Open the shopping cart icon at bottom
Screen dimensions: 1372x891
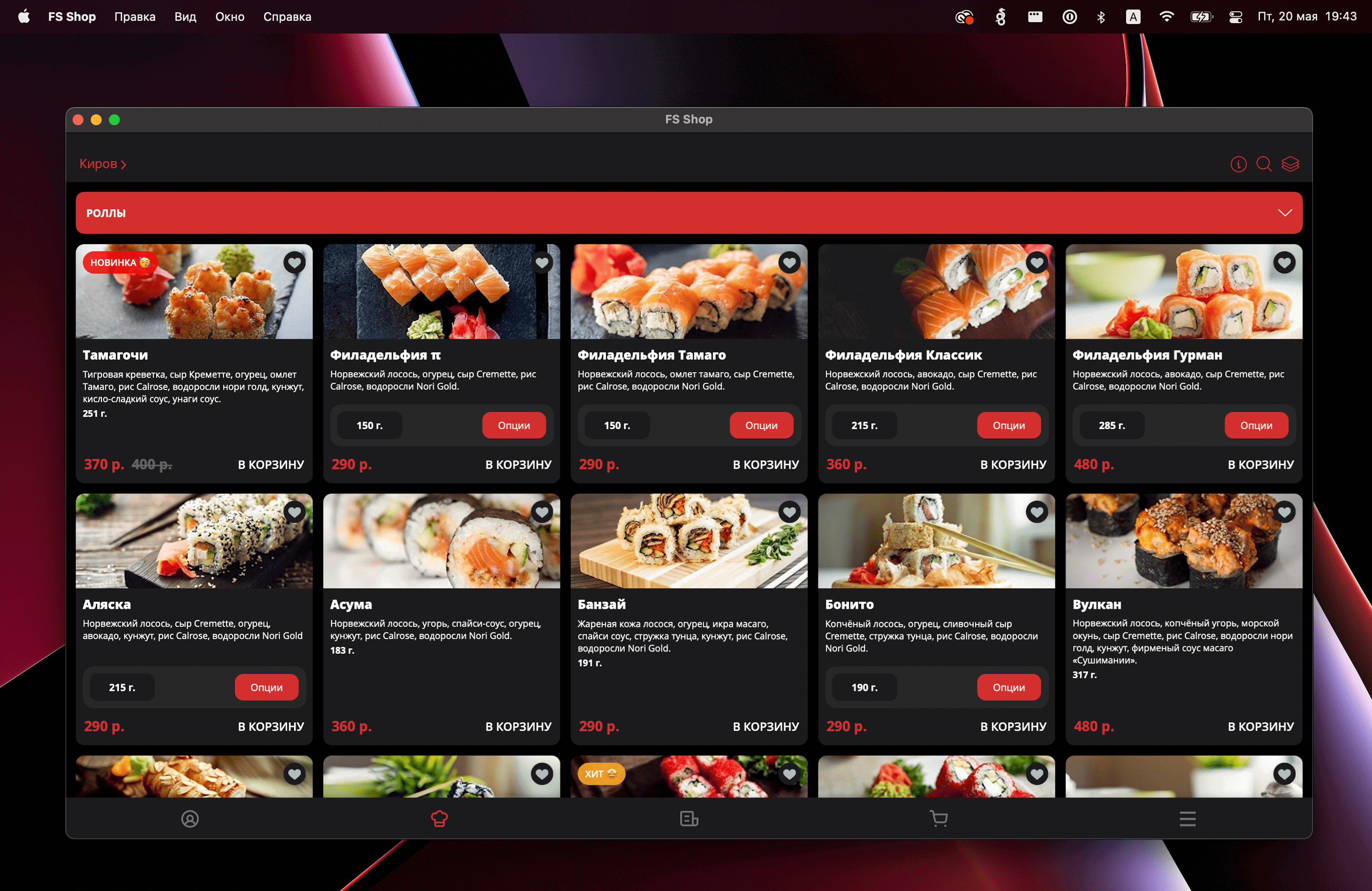tap(939, 818)
